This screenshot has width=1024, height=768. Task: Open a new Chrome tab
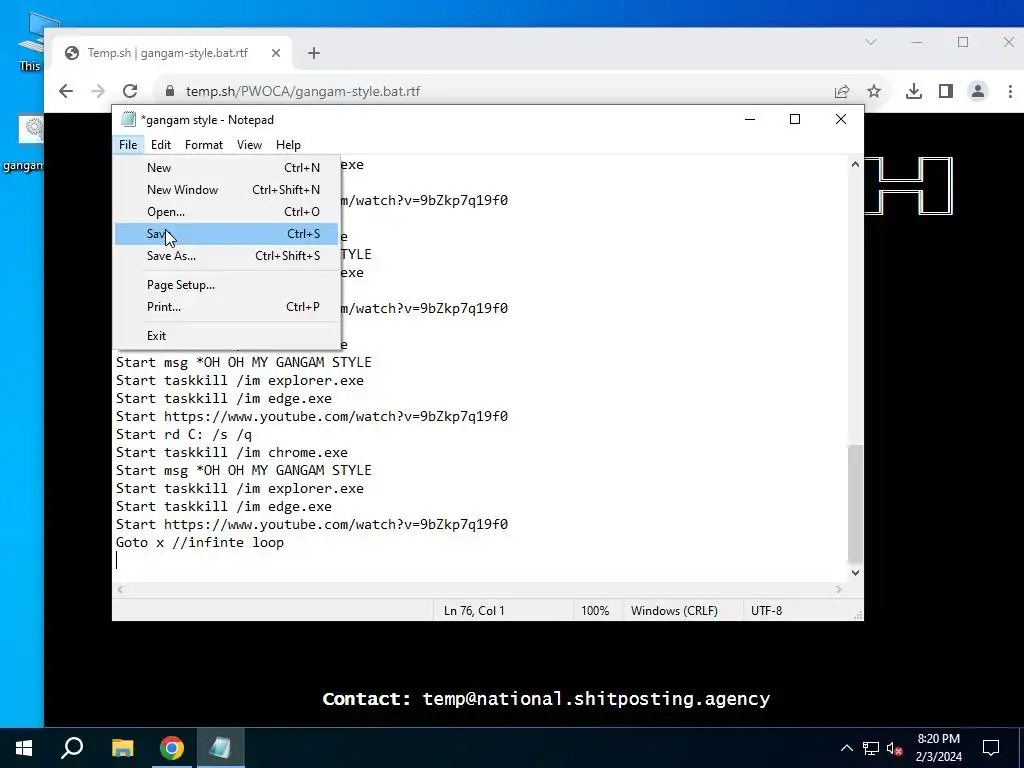tap(313, 53)
